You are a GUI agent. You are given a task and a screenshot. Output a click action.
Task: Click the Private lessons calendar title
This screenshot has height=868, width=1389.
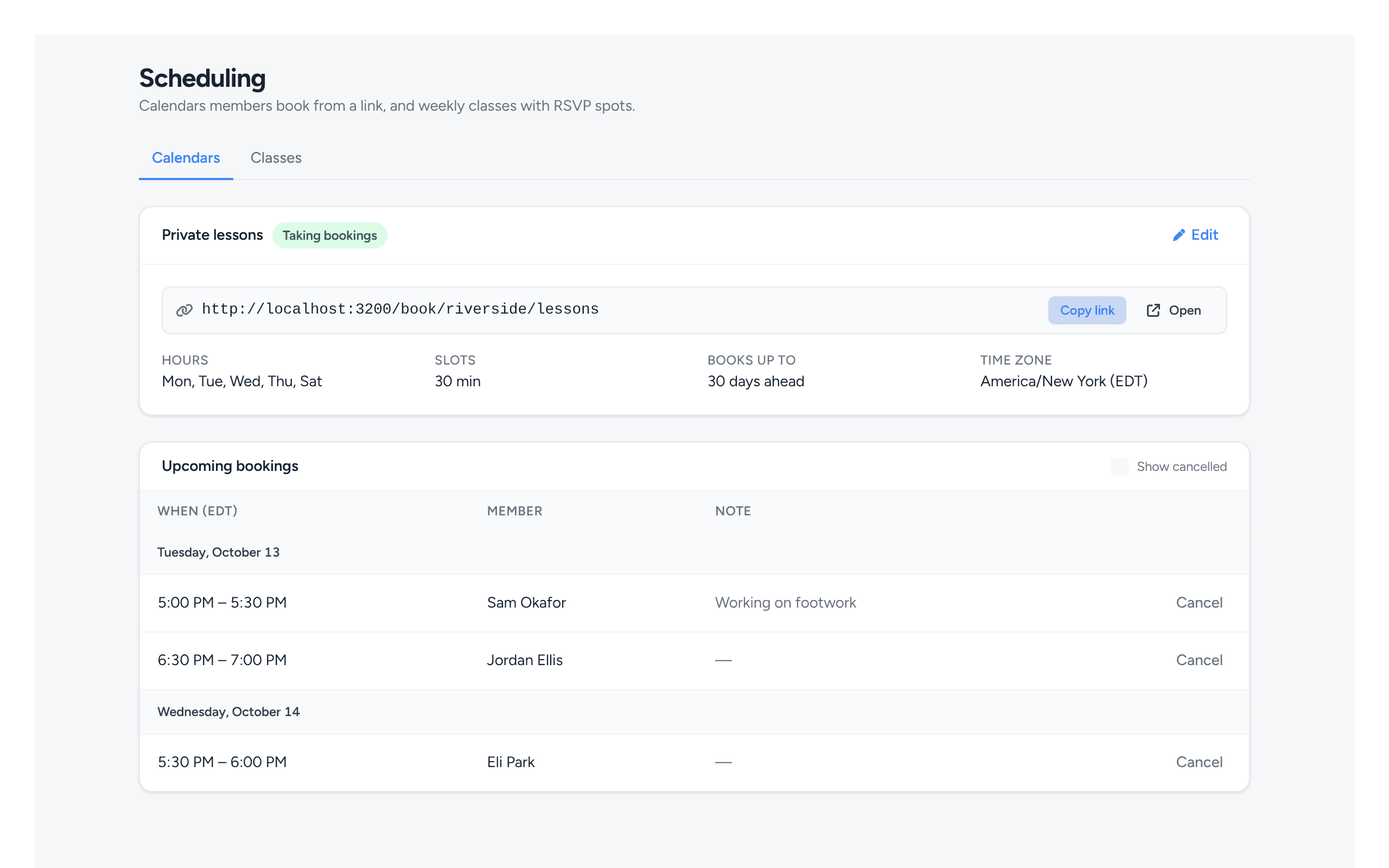(212, 235)
